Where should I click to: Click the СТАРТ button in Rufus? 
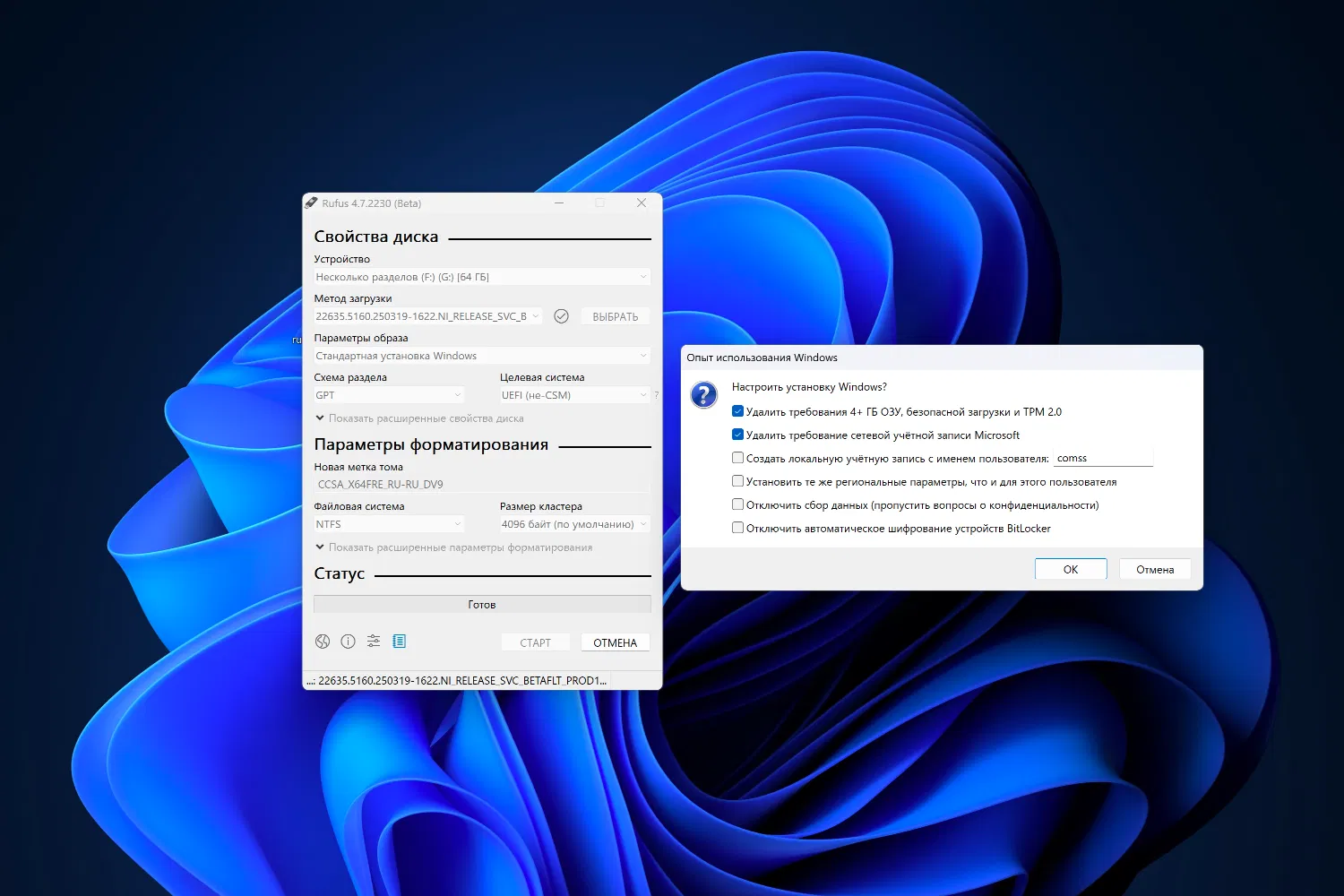pyautogui.click(x=536, y=642)
